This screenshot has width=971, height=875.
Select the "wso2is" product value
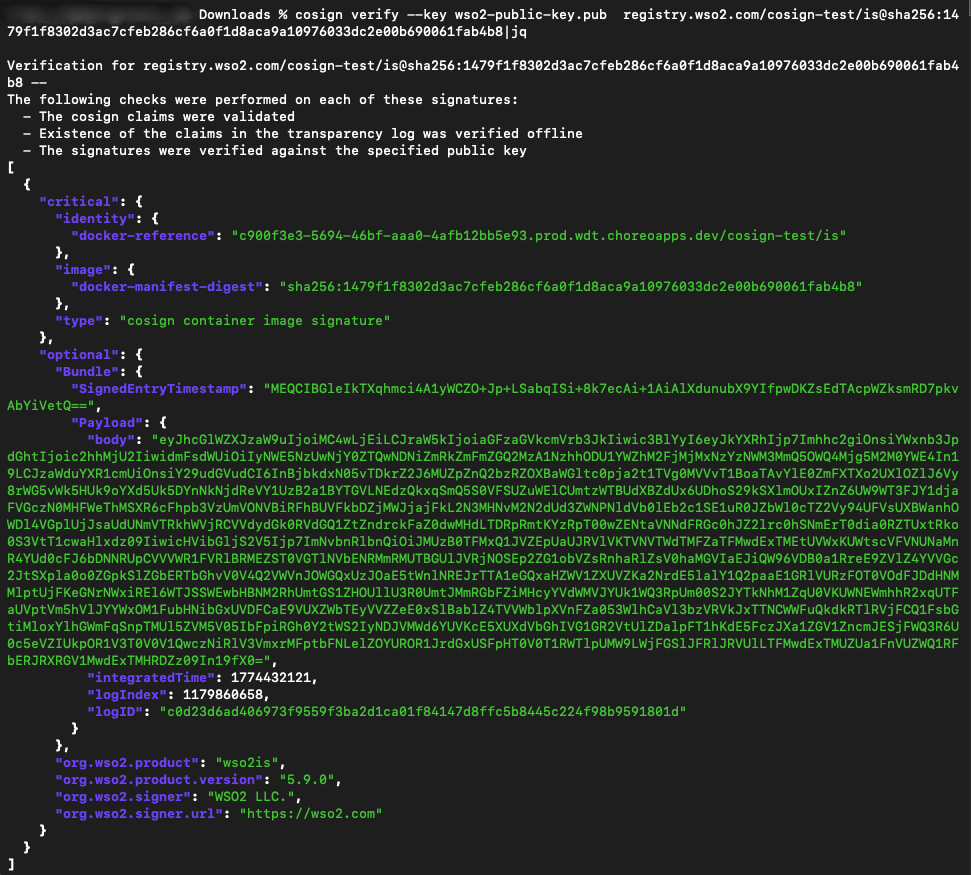tap(247, 763)
